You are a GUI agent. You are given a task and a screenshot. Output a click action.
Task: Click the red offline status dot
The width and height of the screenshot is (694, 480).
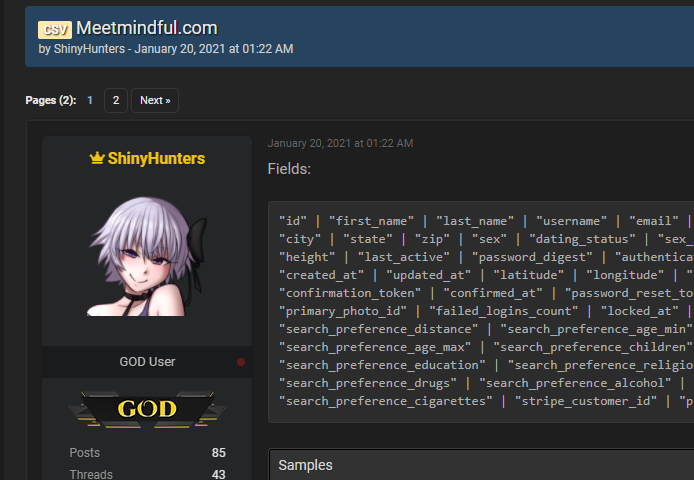pos(241,362)
